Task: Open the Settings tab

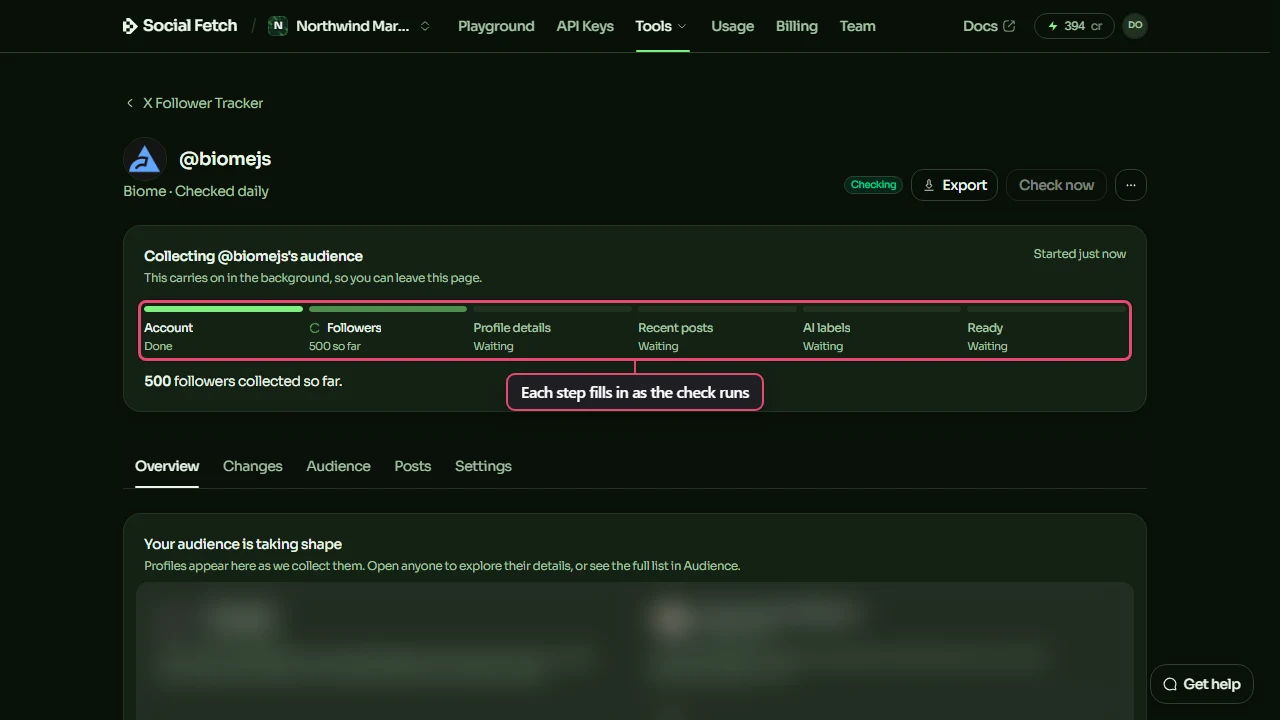Action: pos(483,466)
